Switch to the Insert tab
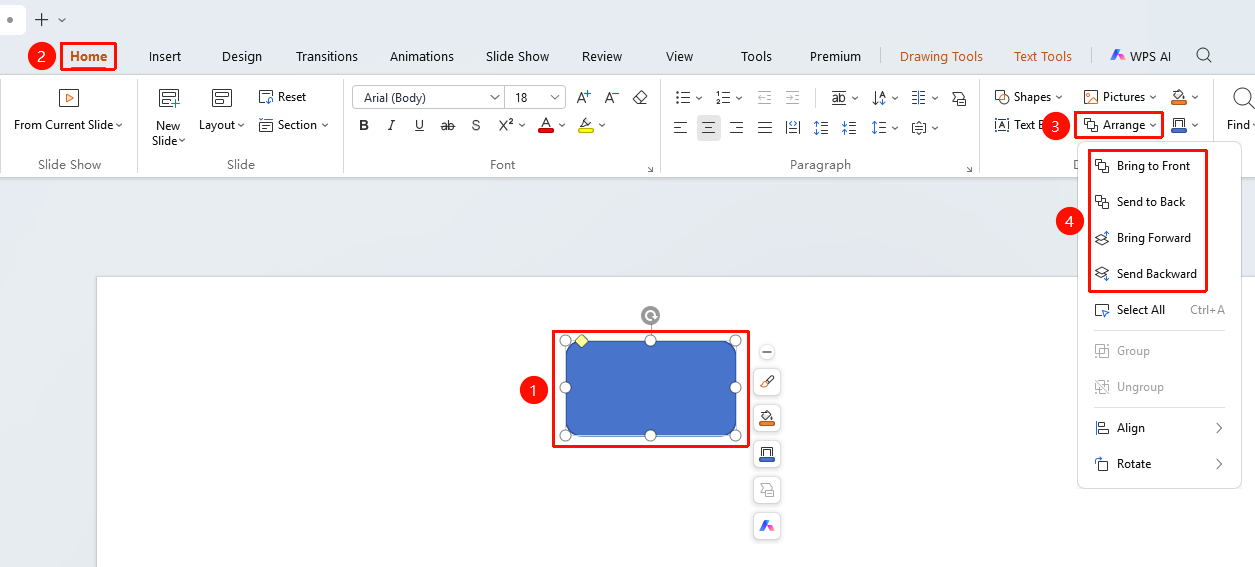The image size is (1255, 567). coord(165,57)
